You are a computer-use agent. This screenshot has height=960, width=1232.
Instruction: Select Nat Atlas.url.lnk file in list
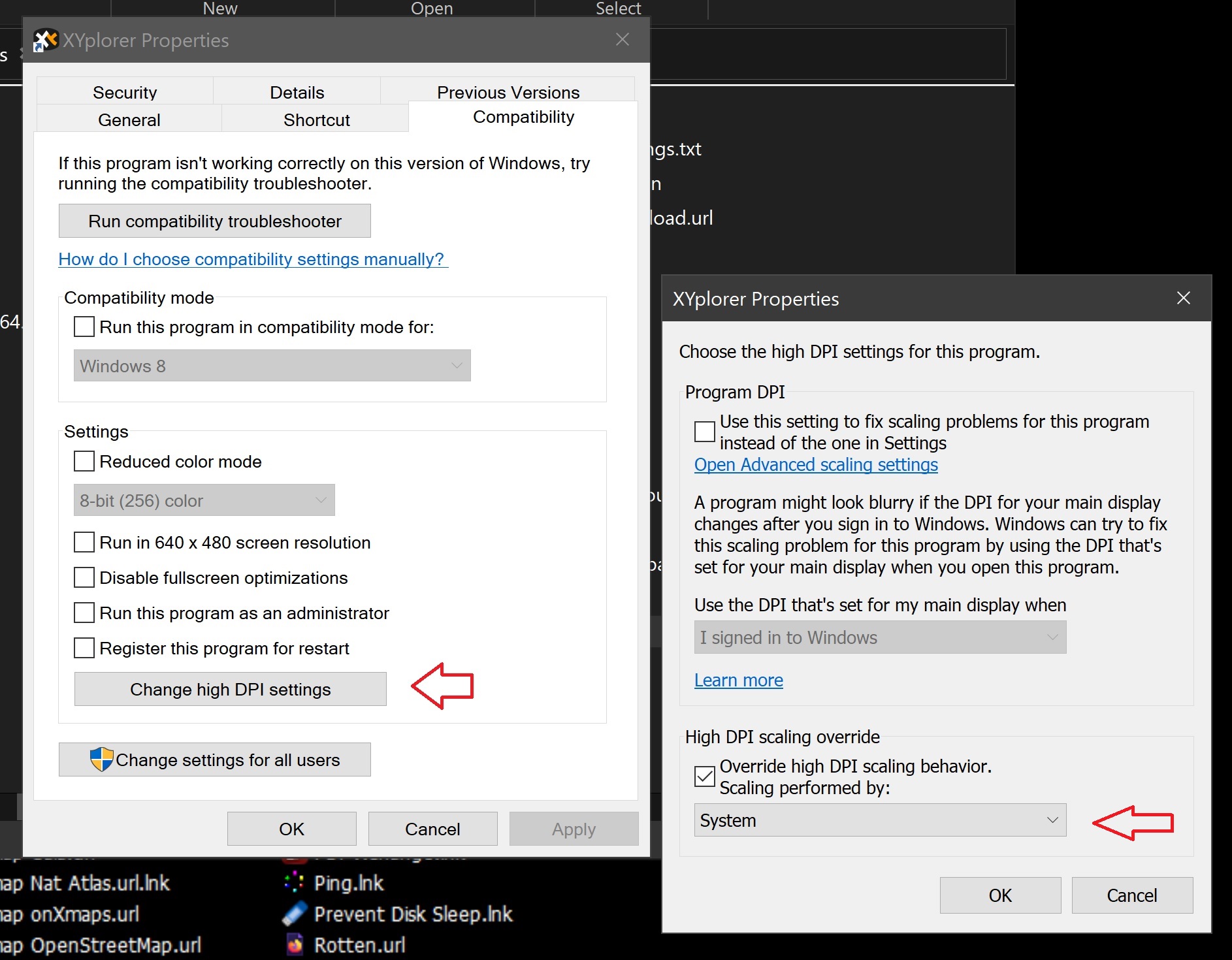click(x=100, y=883)
